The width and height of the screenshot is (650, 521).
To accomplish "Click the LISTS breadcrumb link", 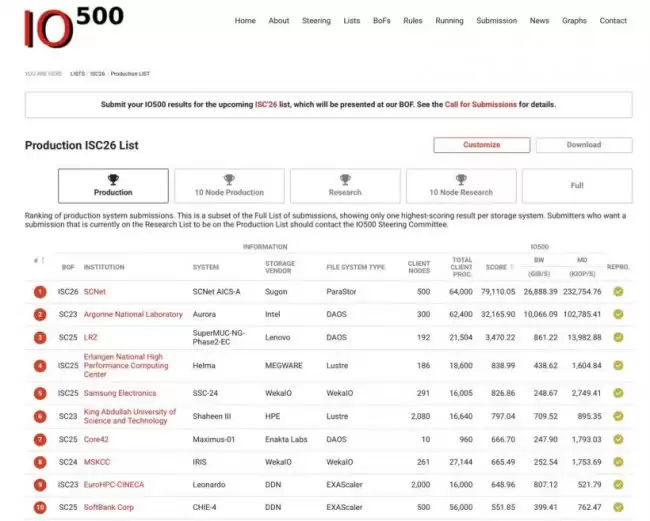I will click(x=78, y=74).
